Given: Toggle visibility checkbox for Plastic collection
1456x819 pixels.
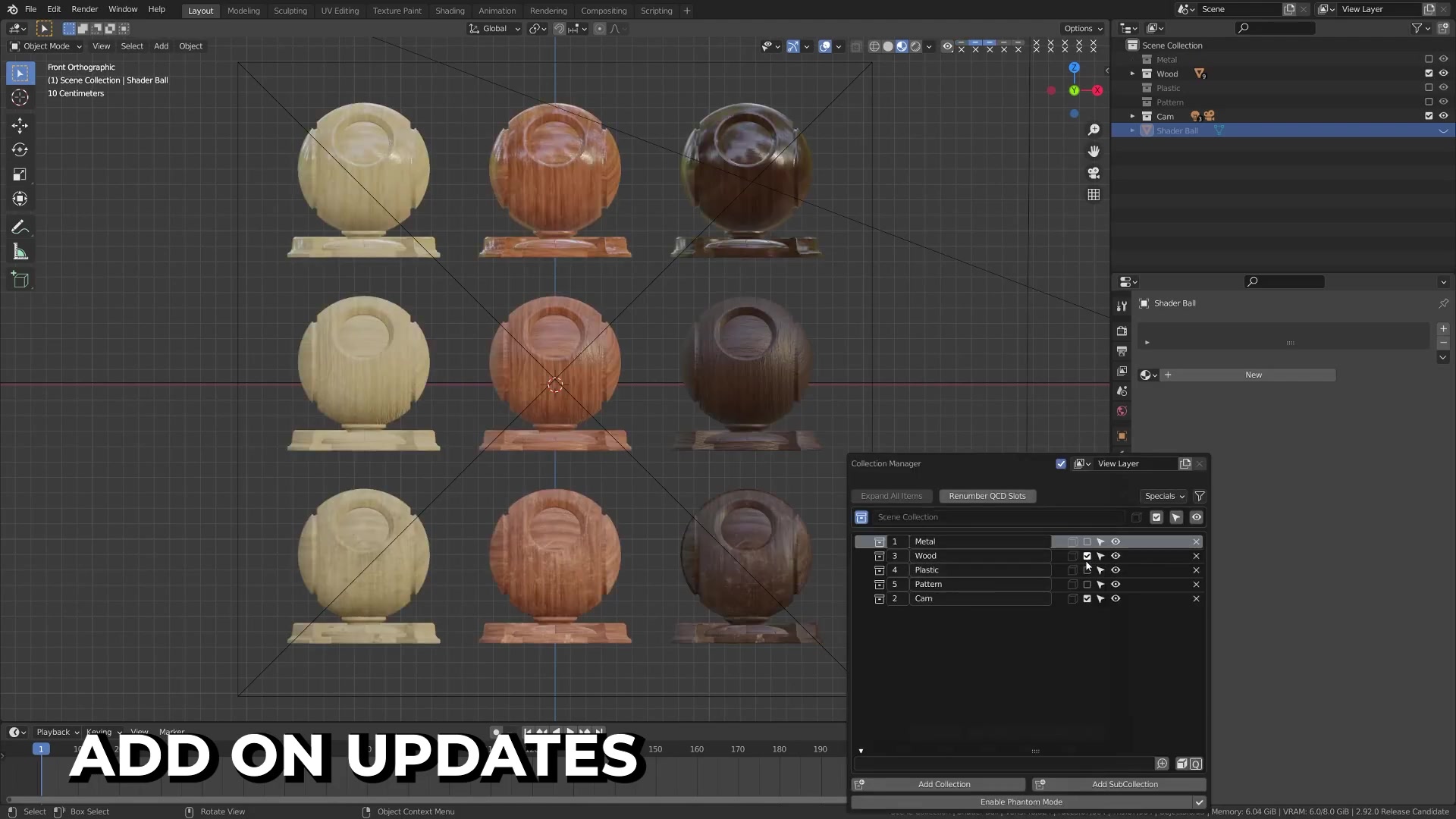Looking at the screenshot, I should tap(1087, 570).
